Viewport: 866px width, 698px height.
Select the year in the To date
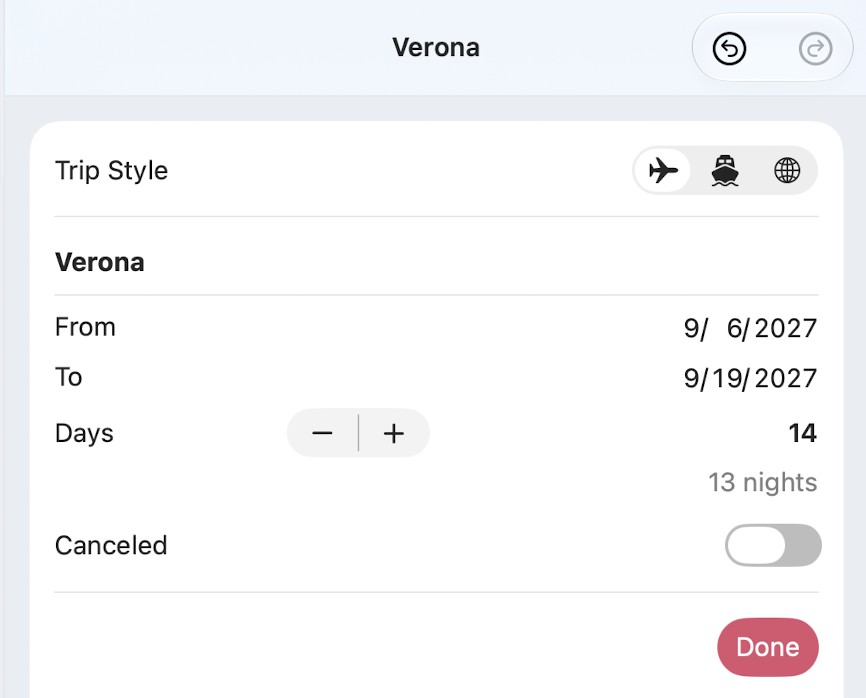(x=786, y=379)
